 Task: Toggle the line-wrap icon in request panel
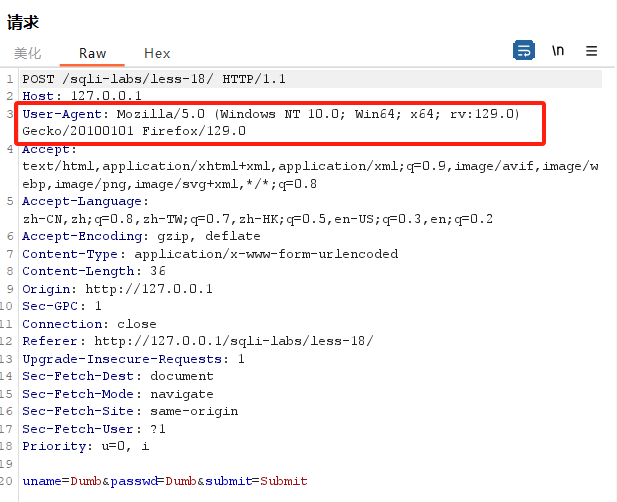(523, 50)
